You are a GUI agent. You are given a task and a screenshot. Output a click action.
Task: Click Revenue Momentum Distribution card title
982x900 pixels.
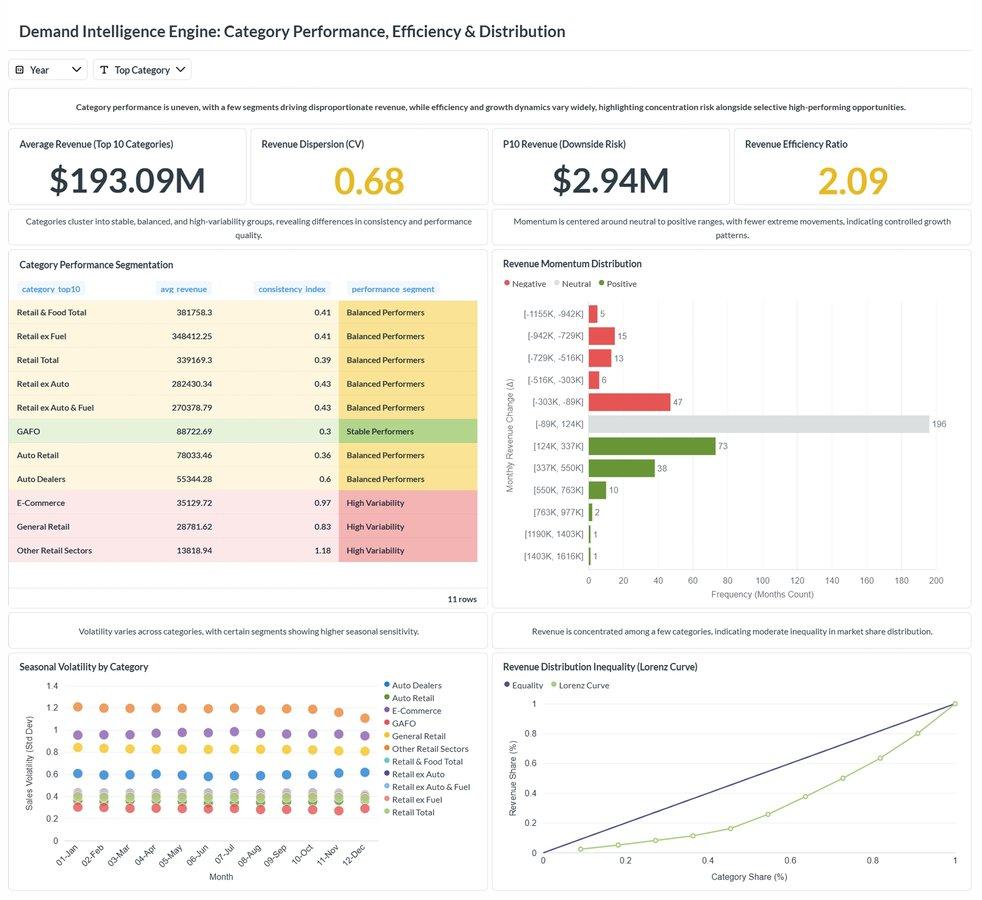point(572,264)
